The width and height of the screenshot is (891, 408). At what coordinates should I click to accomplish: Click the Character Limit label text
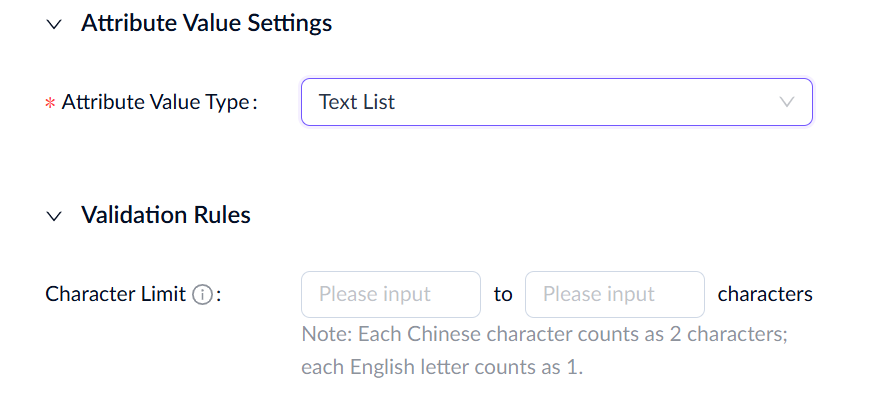coord(116,295)
